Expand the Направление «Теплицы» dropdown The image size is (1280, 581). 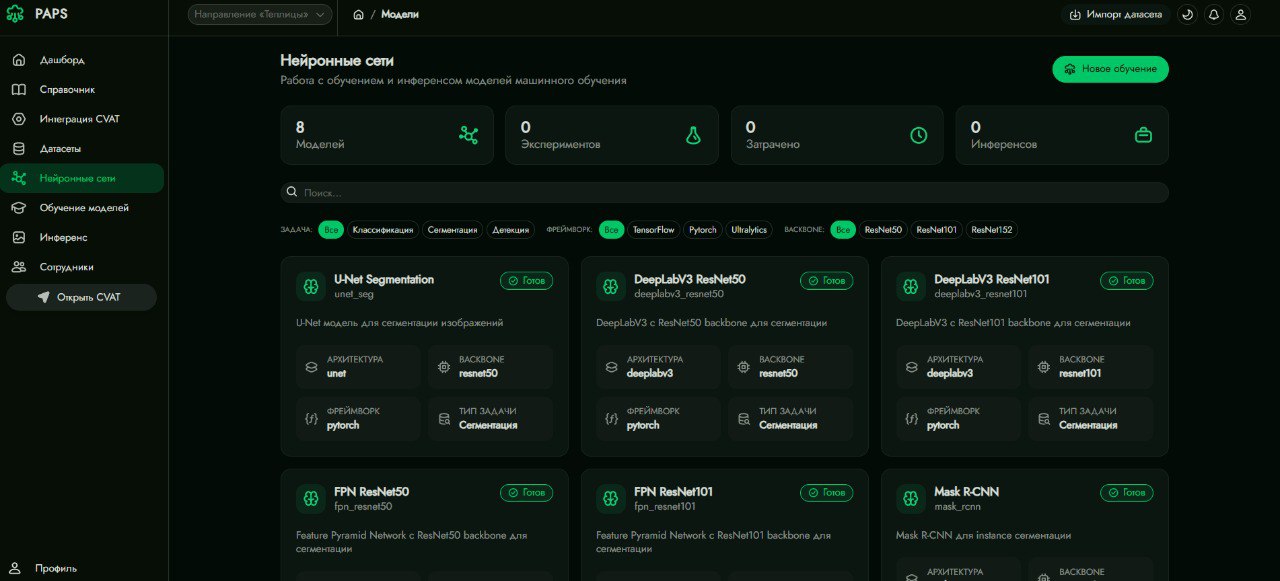click(260, 15)
